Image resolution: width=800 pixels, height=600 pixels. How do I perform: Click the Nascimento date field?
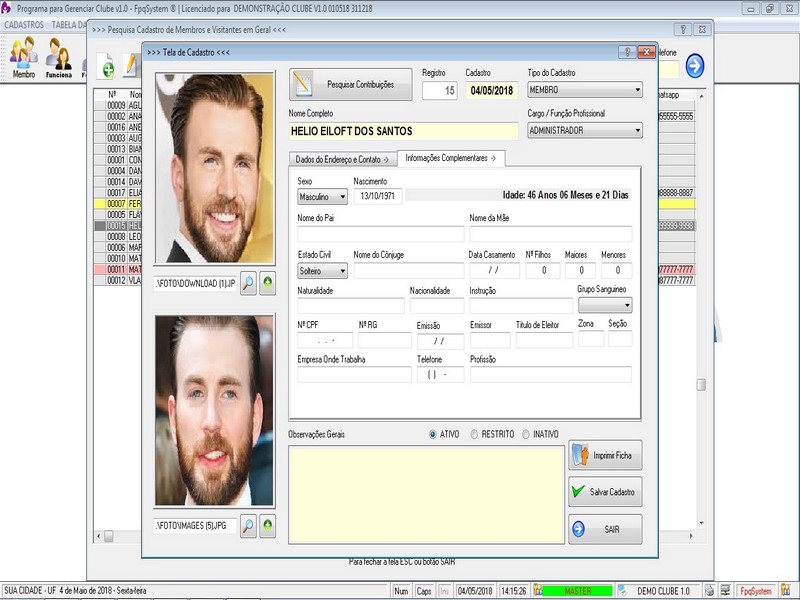point(378,196)
